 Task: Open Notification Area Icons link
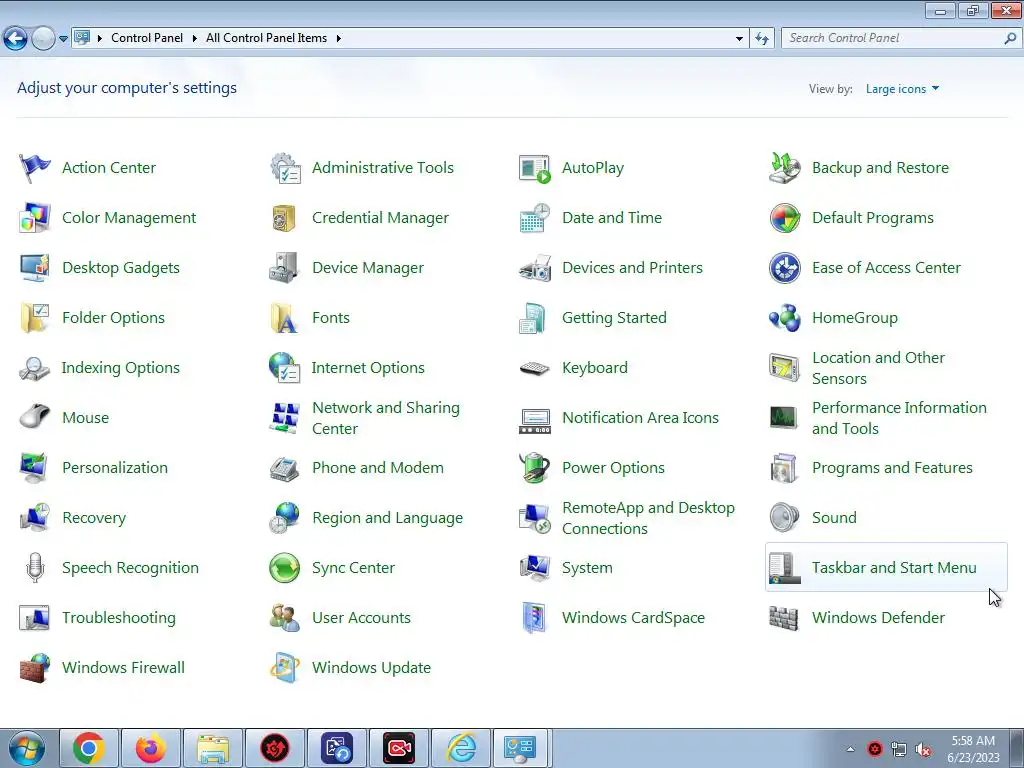(x=640, y=417)
